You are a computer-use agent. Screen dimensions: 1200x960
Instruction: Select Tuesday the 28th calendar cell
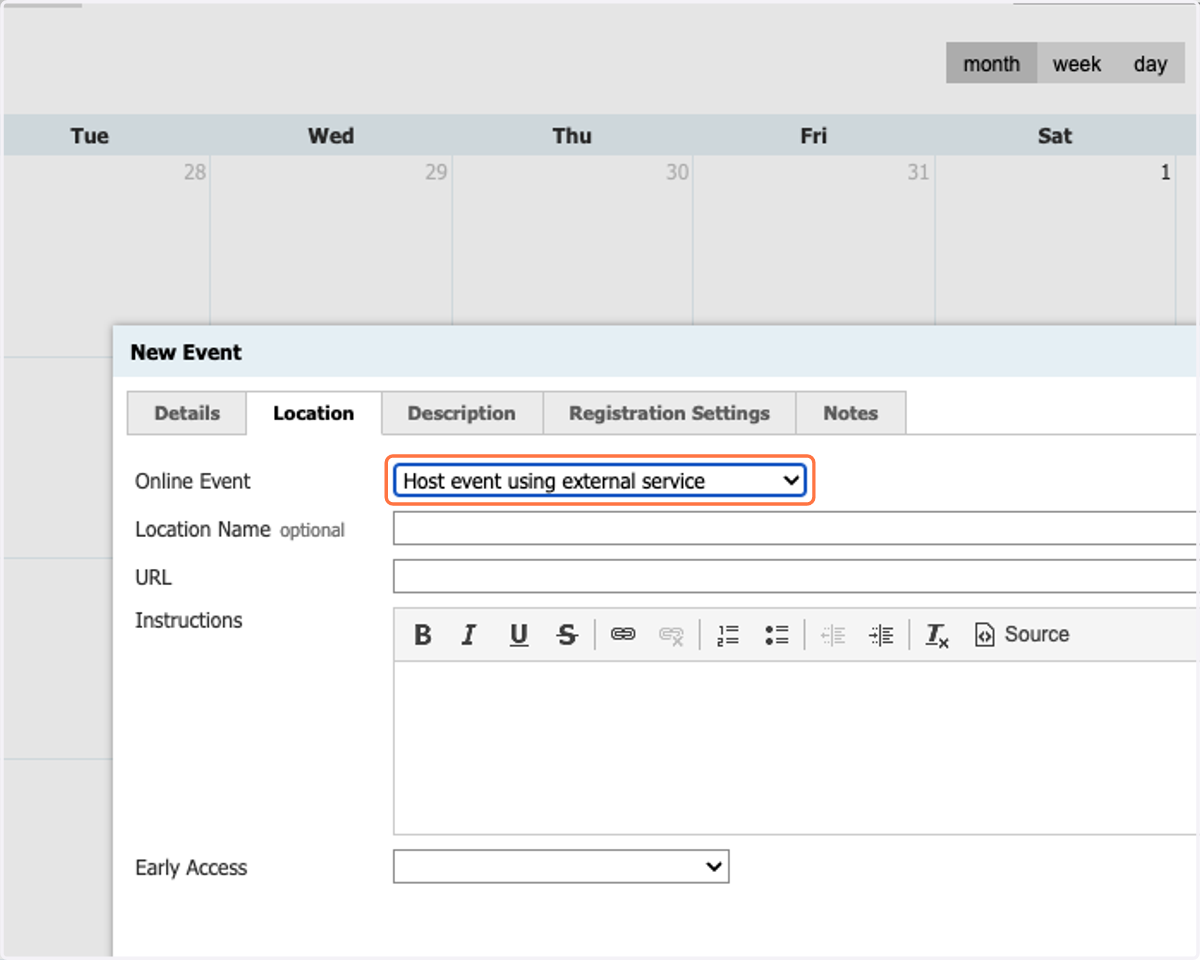(106, 240)
